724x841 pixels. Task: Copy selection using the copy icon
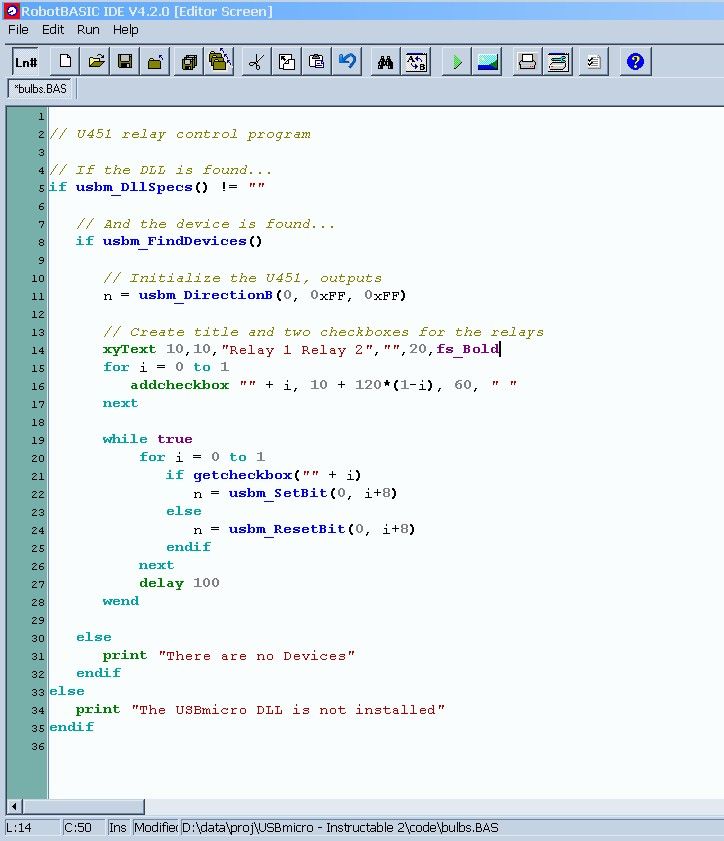(287, 62)
